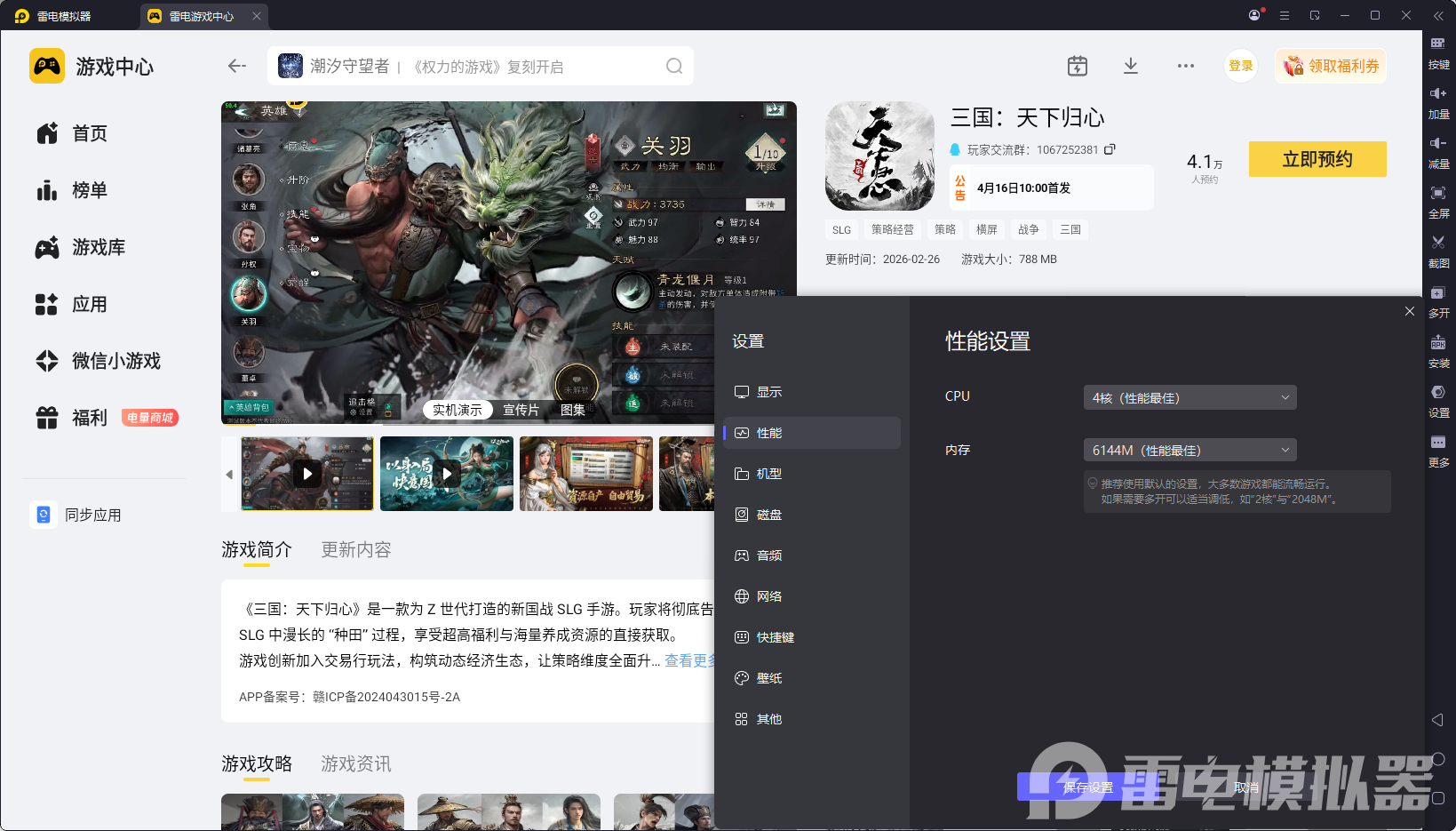This screenshot has width=1456, height=831.
Task: Click 保存设置 to save settings
Action: point(1088,787)
